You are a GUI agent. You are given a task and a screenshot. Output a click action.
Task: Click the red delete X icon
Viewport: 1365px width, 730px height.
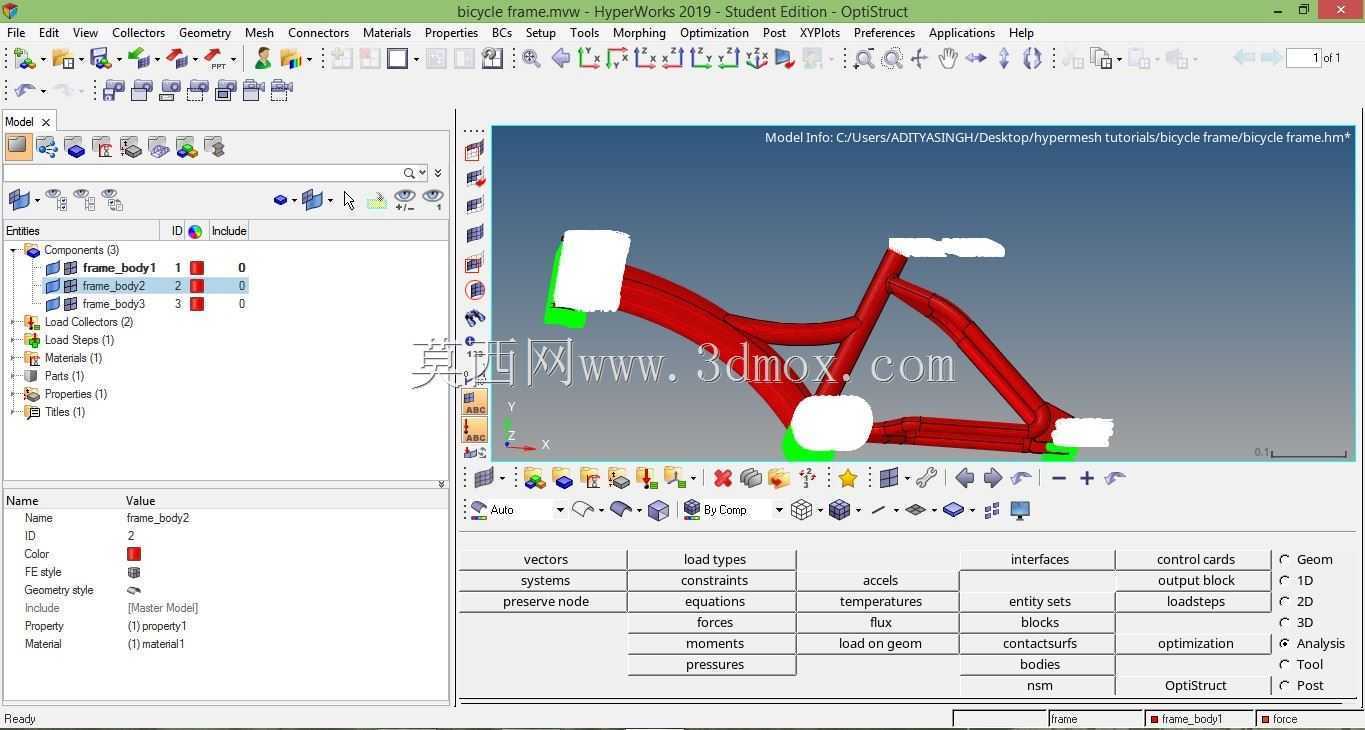click(x=723, y=479)
